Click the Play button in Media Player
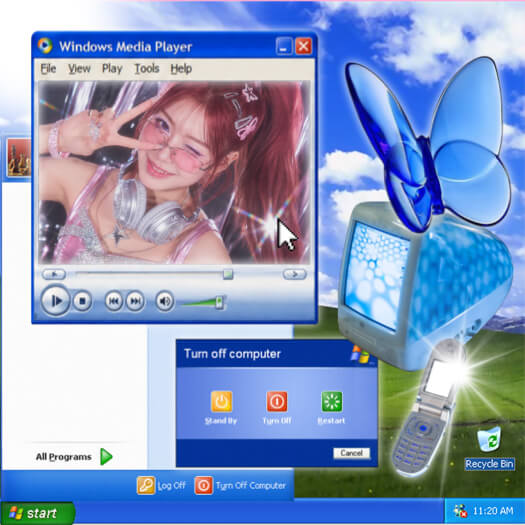 (56, 301)
